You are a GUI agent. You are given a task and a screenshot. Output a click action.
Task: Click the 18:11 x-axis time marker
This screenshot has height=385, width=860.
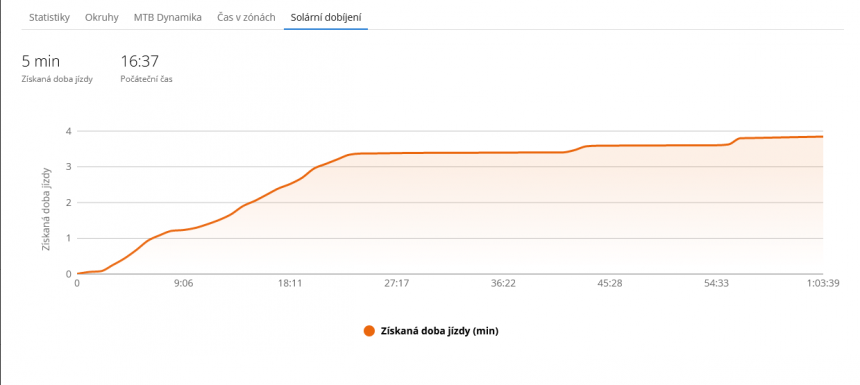point(290,284)
